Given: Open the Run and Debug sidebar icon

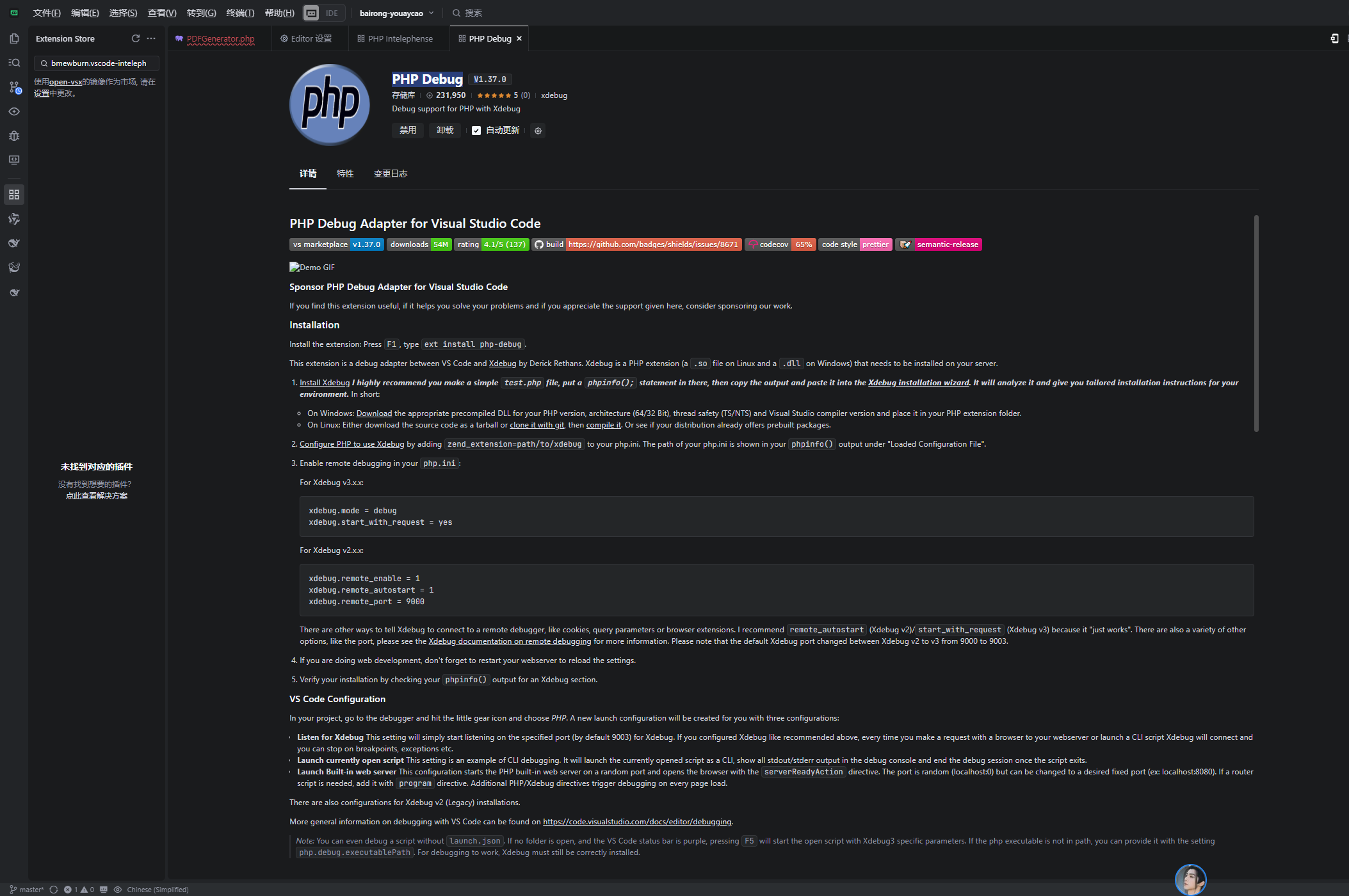Looking at the screenshot, I should 14,136.
